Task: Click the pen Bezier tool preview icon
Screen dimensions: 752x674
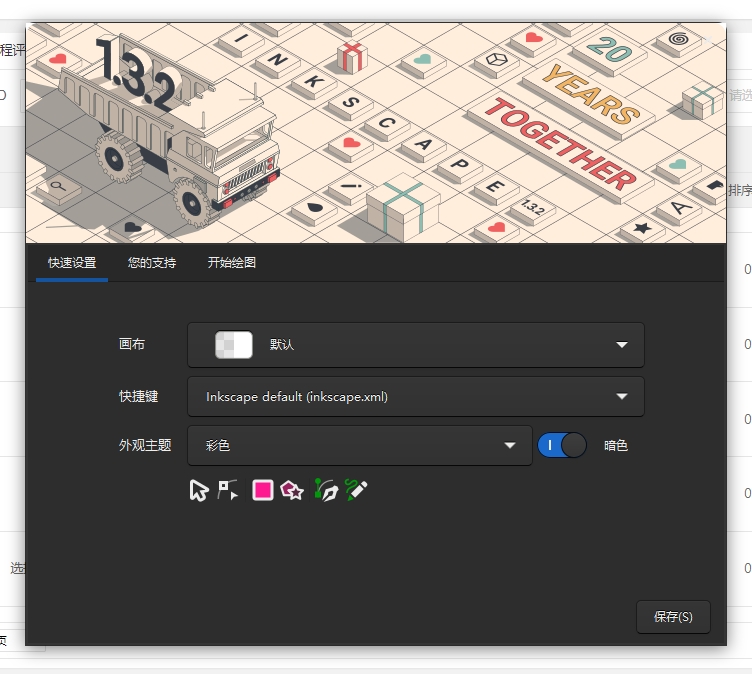Action: [x=326, y=490]
